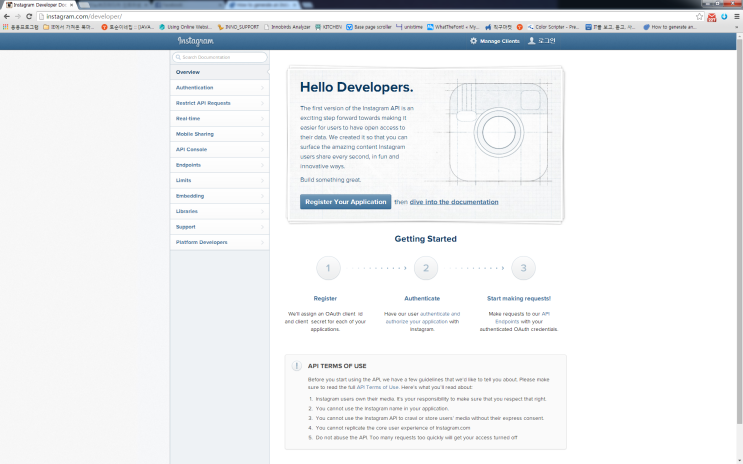Open the unixtime bookmark
This screenshot has height=464, width=743.
pos(409,27)
